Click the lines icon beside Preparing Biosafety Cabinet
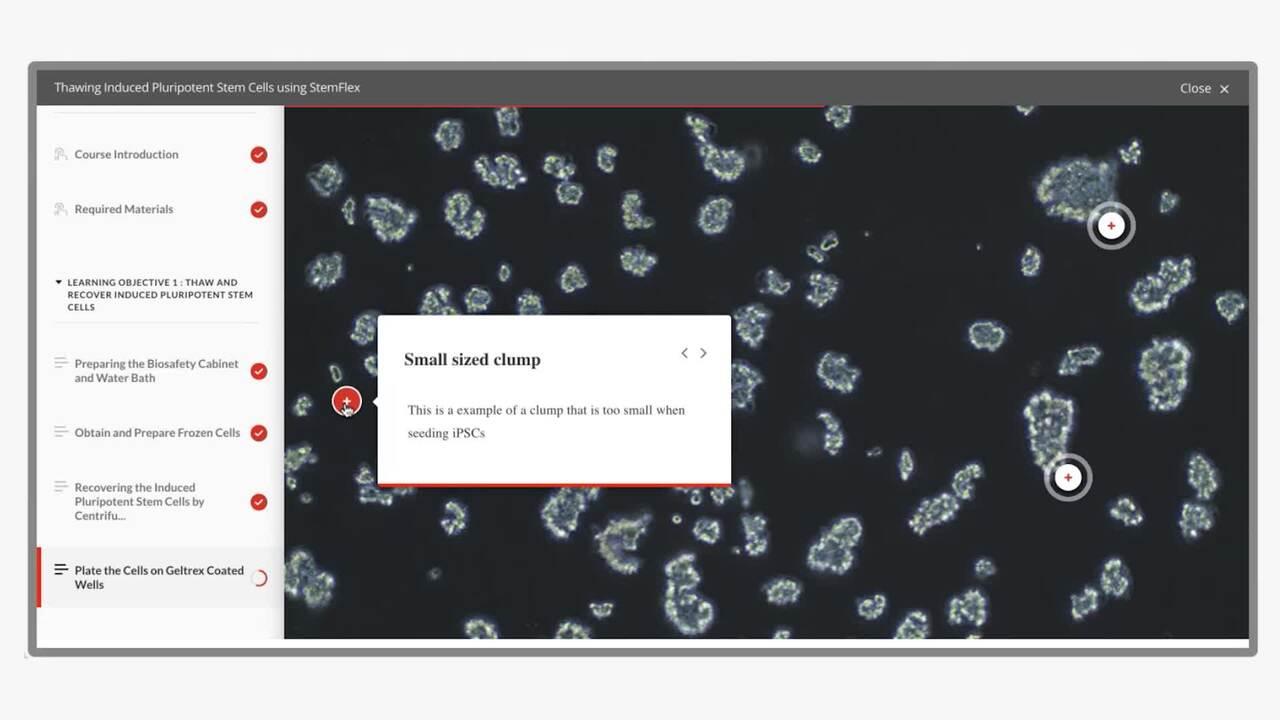Screen dimensions: 1280x720 pyautogui.click(x=61, y=363)
